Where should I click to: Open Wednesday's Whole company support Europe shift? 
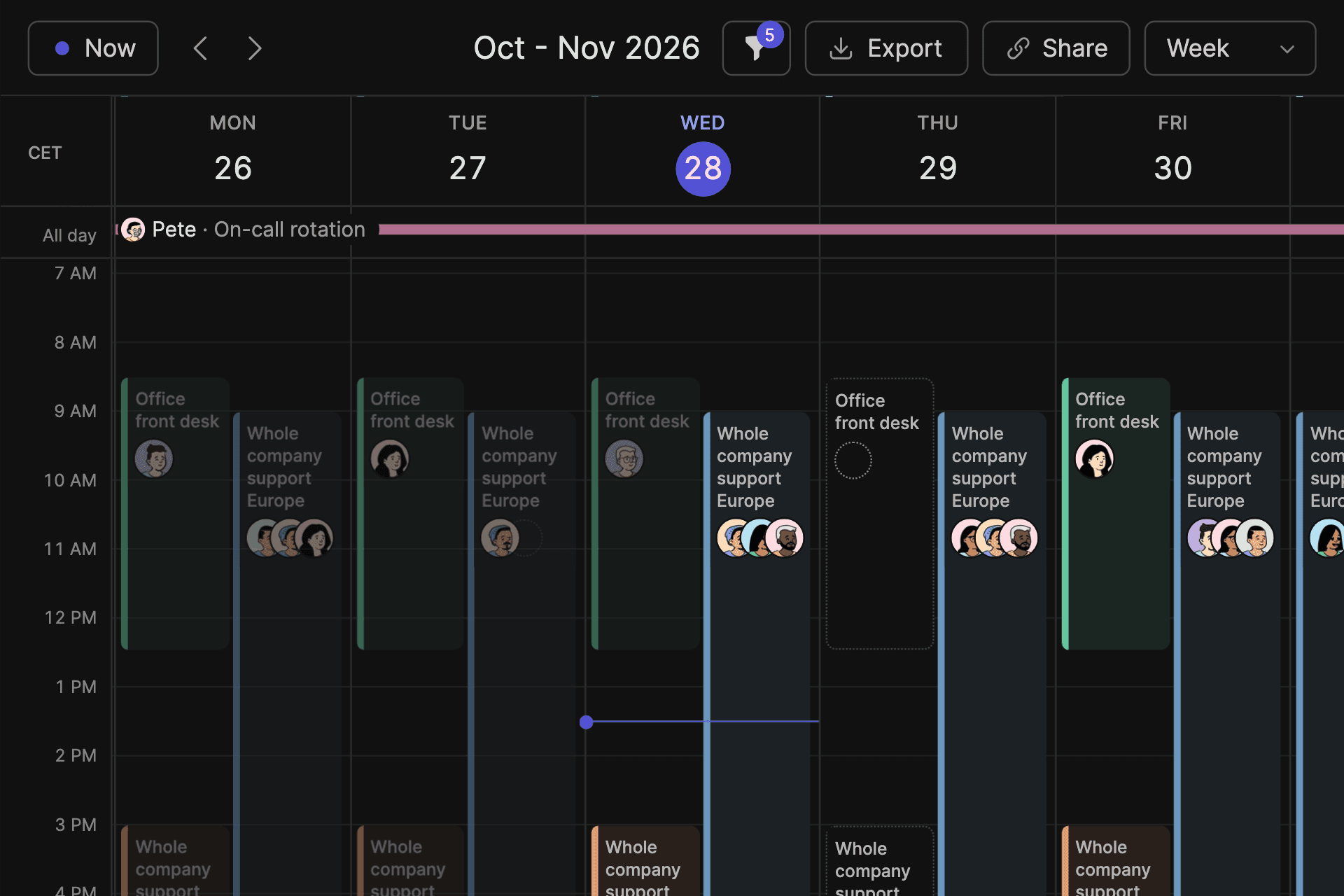pyautogui.click(x=757, y=654)
